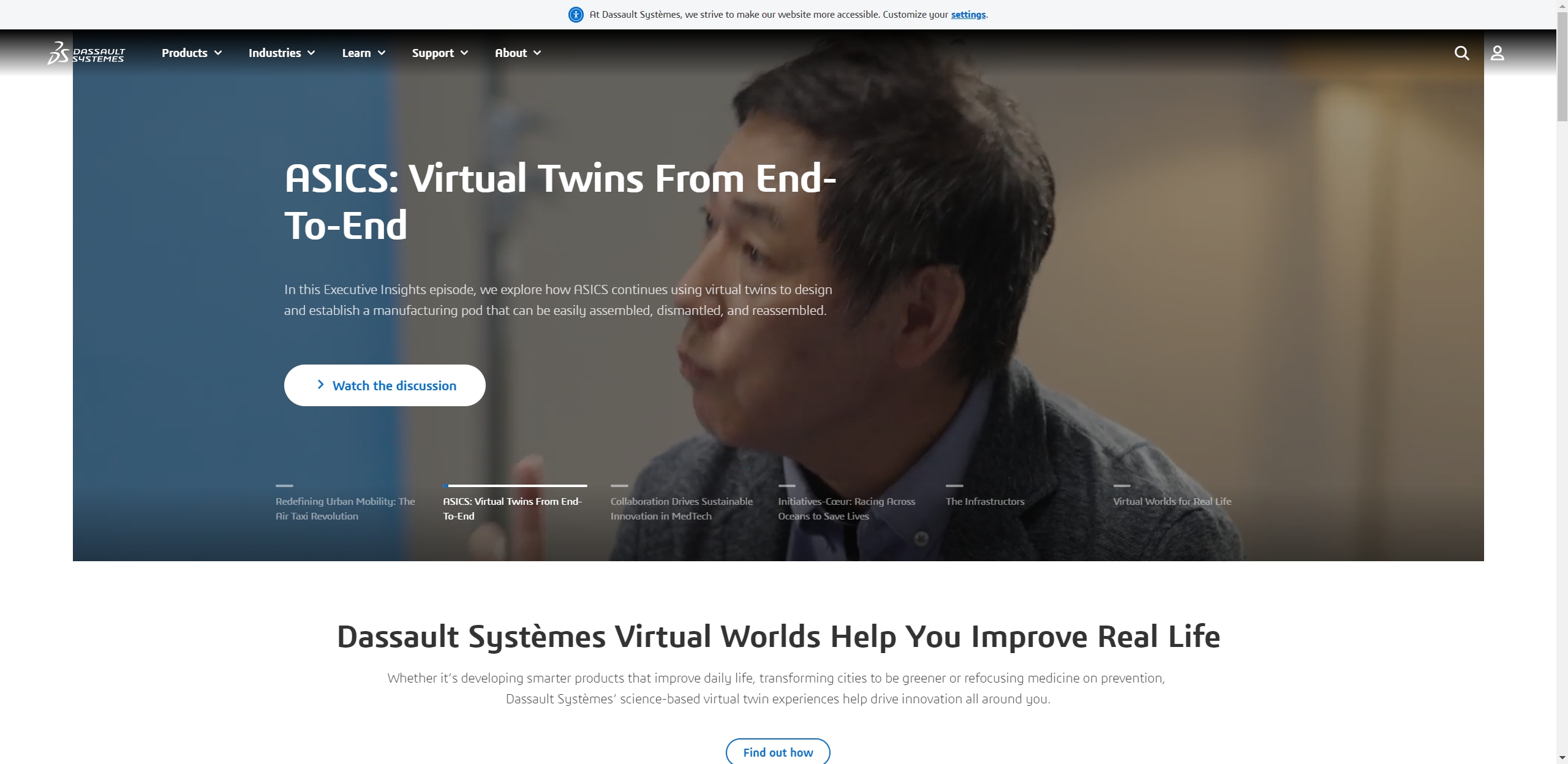Screen dimensions: 1568x764
Task: Expand the Products dropdown menu
Action: [191, 53]
